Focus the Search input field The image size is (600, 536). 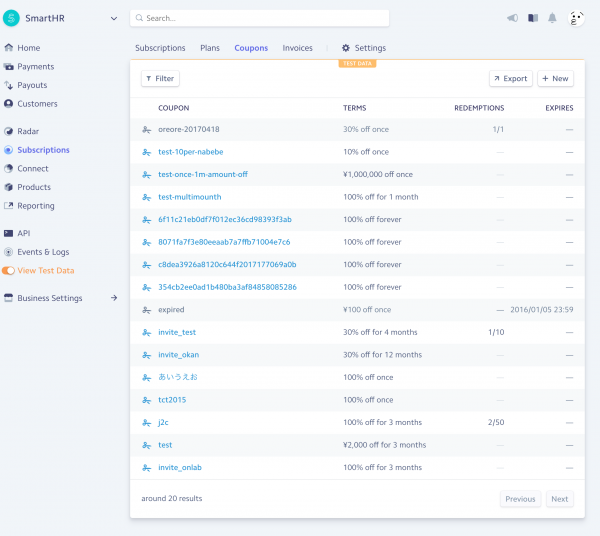259,18
